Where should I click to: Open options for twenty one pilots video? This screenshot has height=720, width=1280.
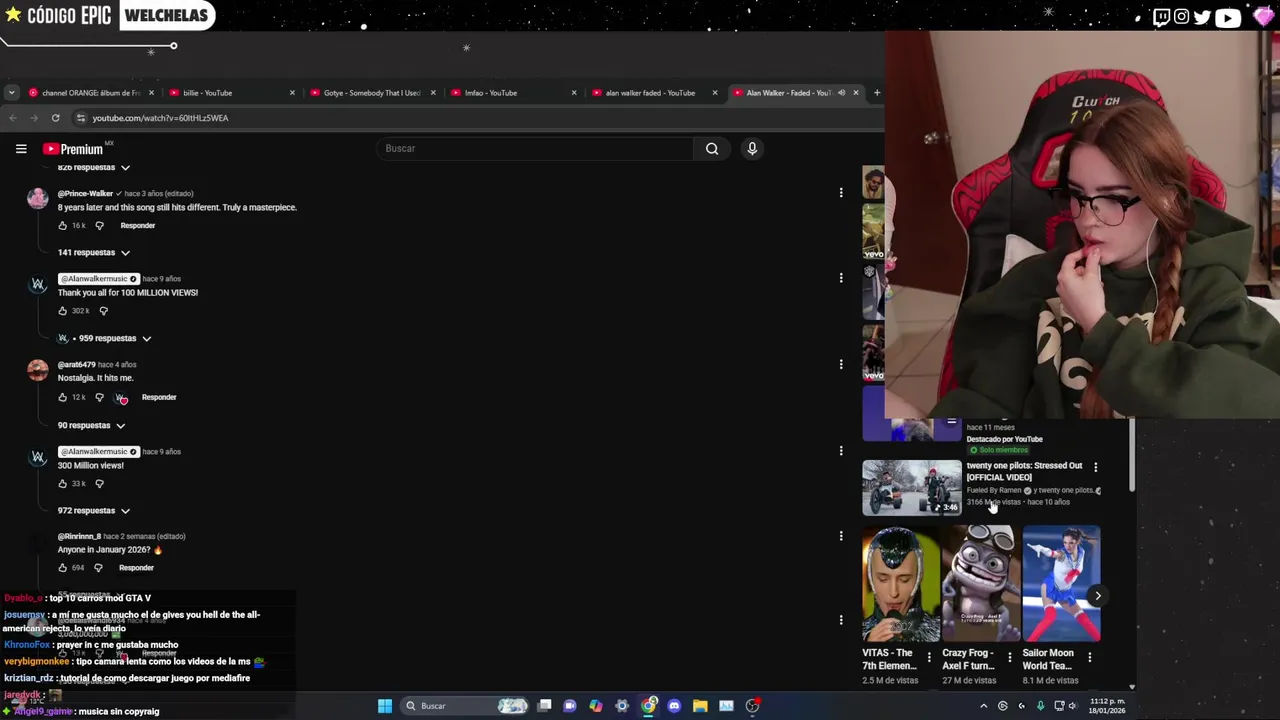click(x=1096, y=467)
